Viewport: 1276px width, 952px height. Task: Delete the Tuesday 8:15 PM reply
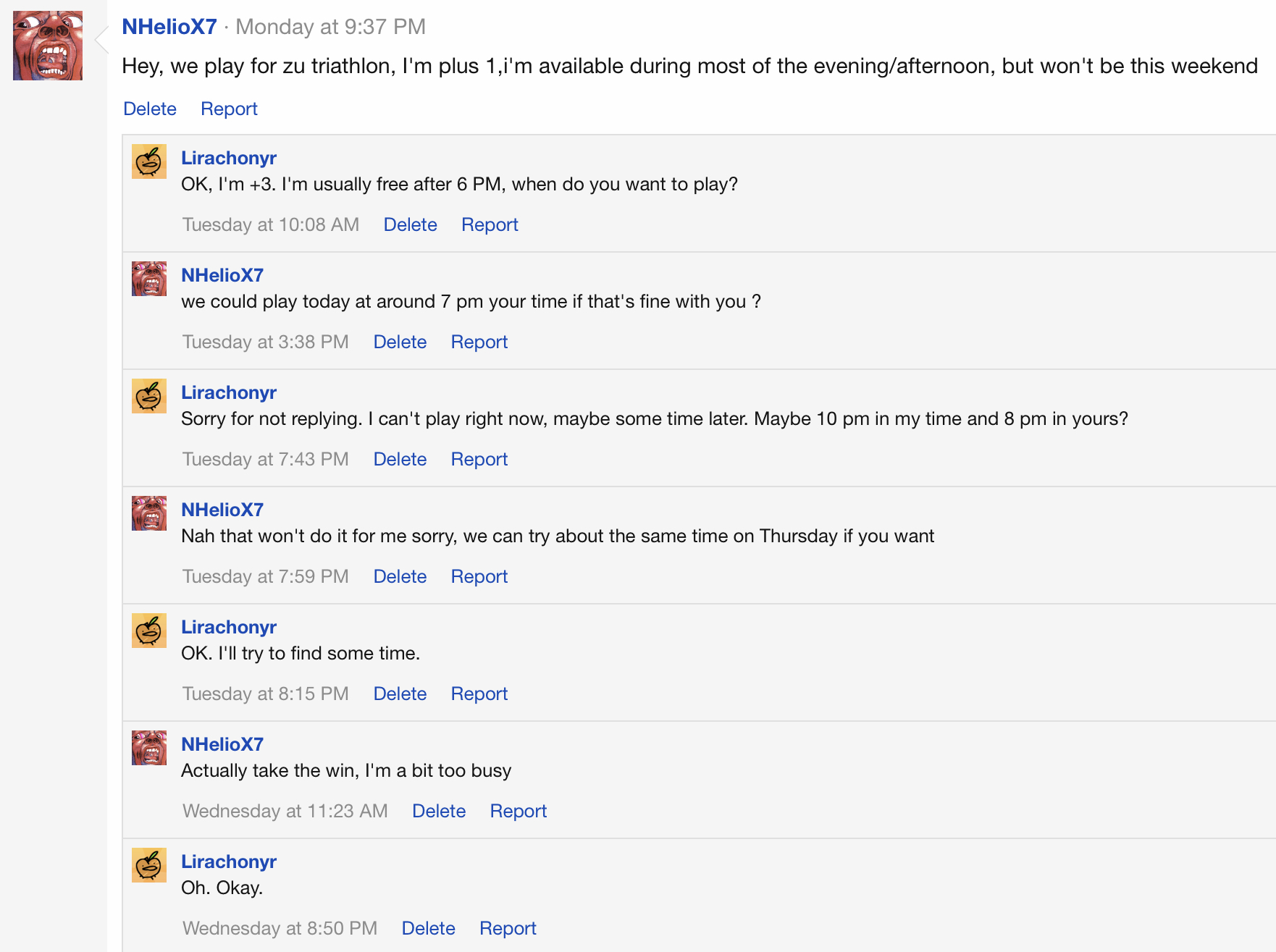click(x=400, y=694)
